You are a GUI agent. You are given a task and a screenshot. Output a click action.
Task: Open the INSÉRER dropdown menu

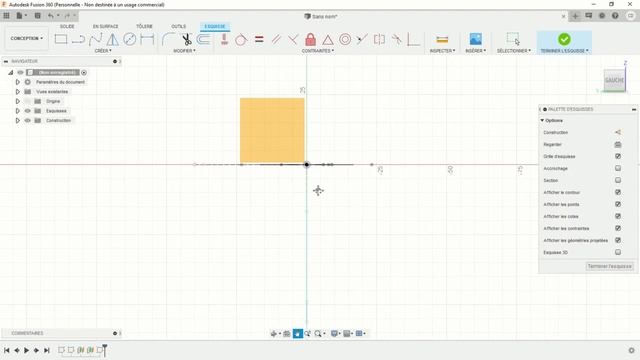coord(476,51)
